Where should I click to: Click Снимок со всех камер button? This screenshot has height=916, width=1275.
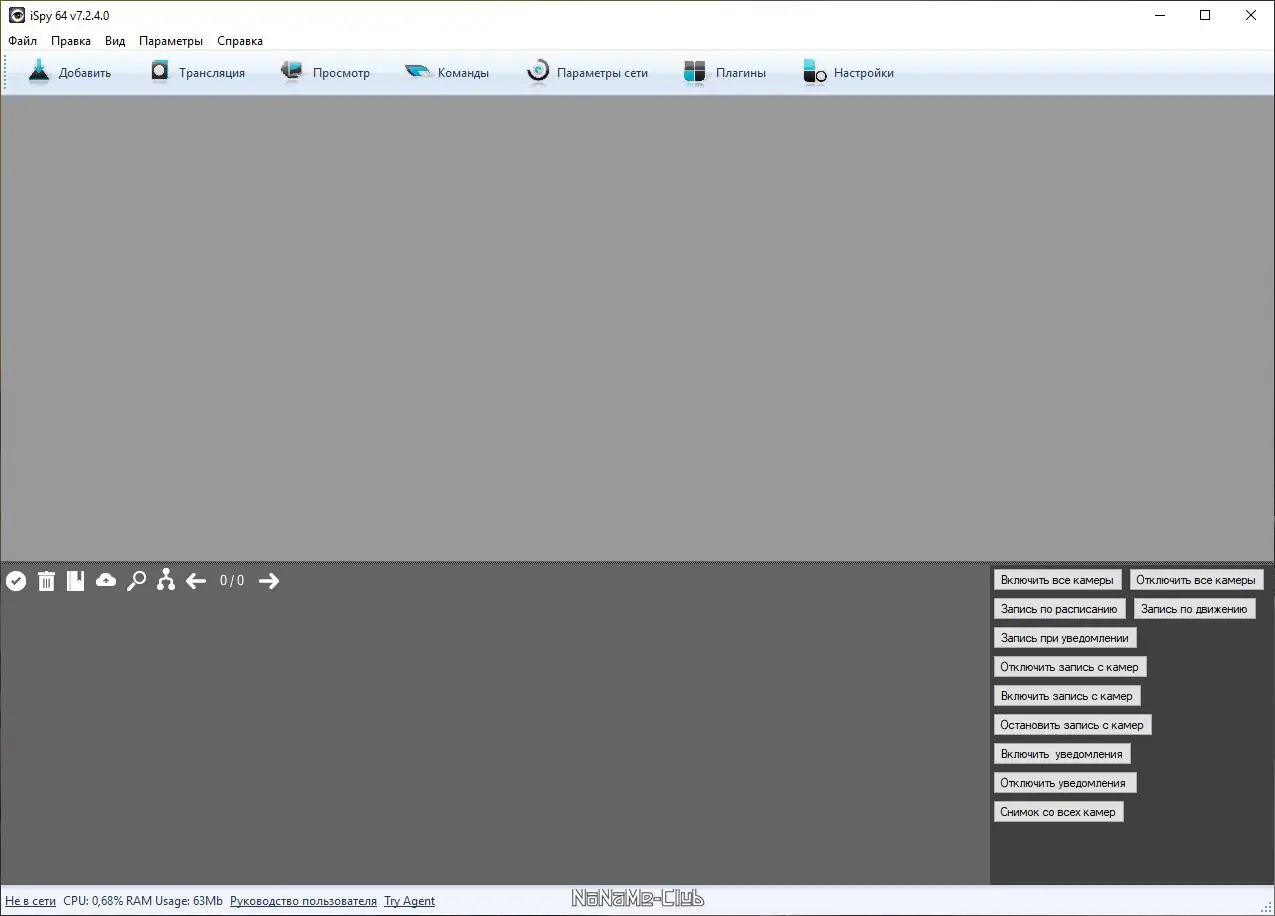click(1058, 812)
